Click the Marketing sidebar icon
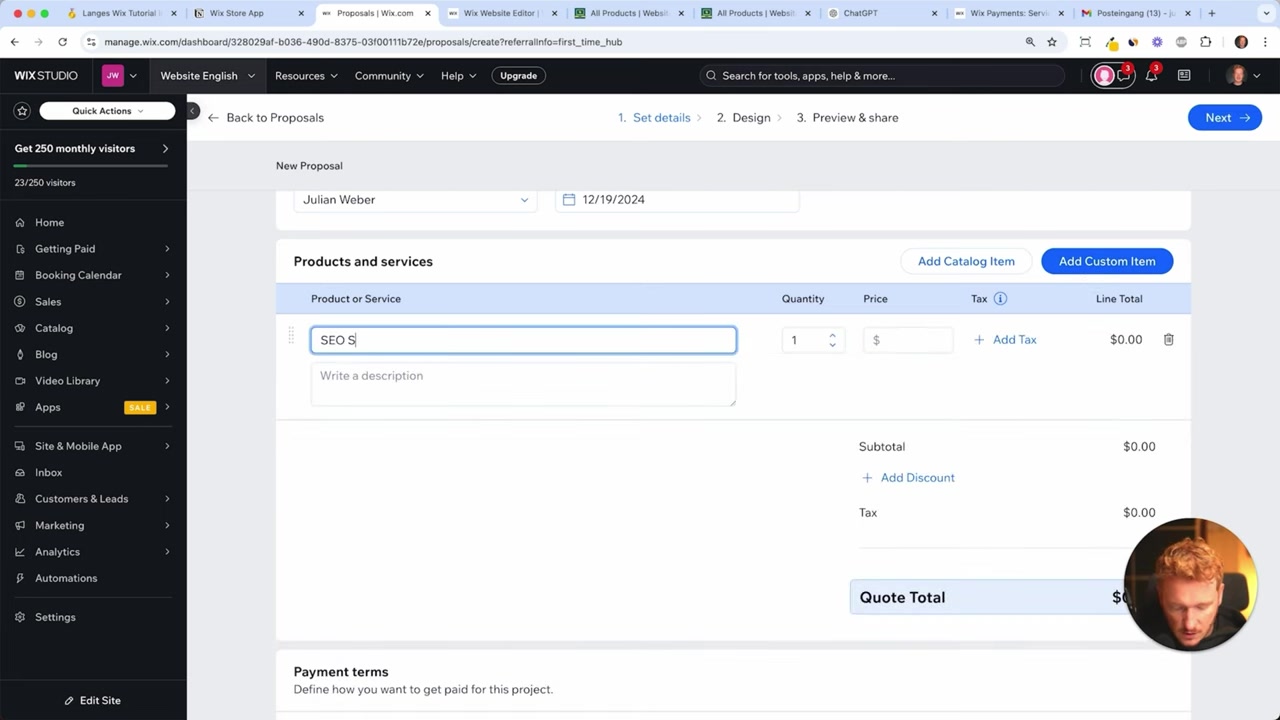Screen dimensions: 1280x720 point(20,525)
